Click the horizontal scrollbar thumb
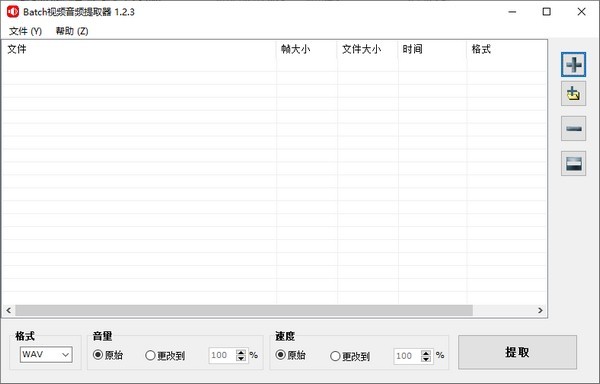This screenshot has width=600, height=384. tap(244, 311)
